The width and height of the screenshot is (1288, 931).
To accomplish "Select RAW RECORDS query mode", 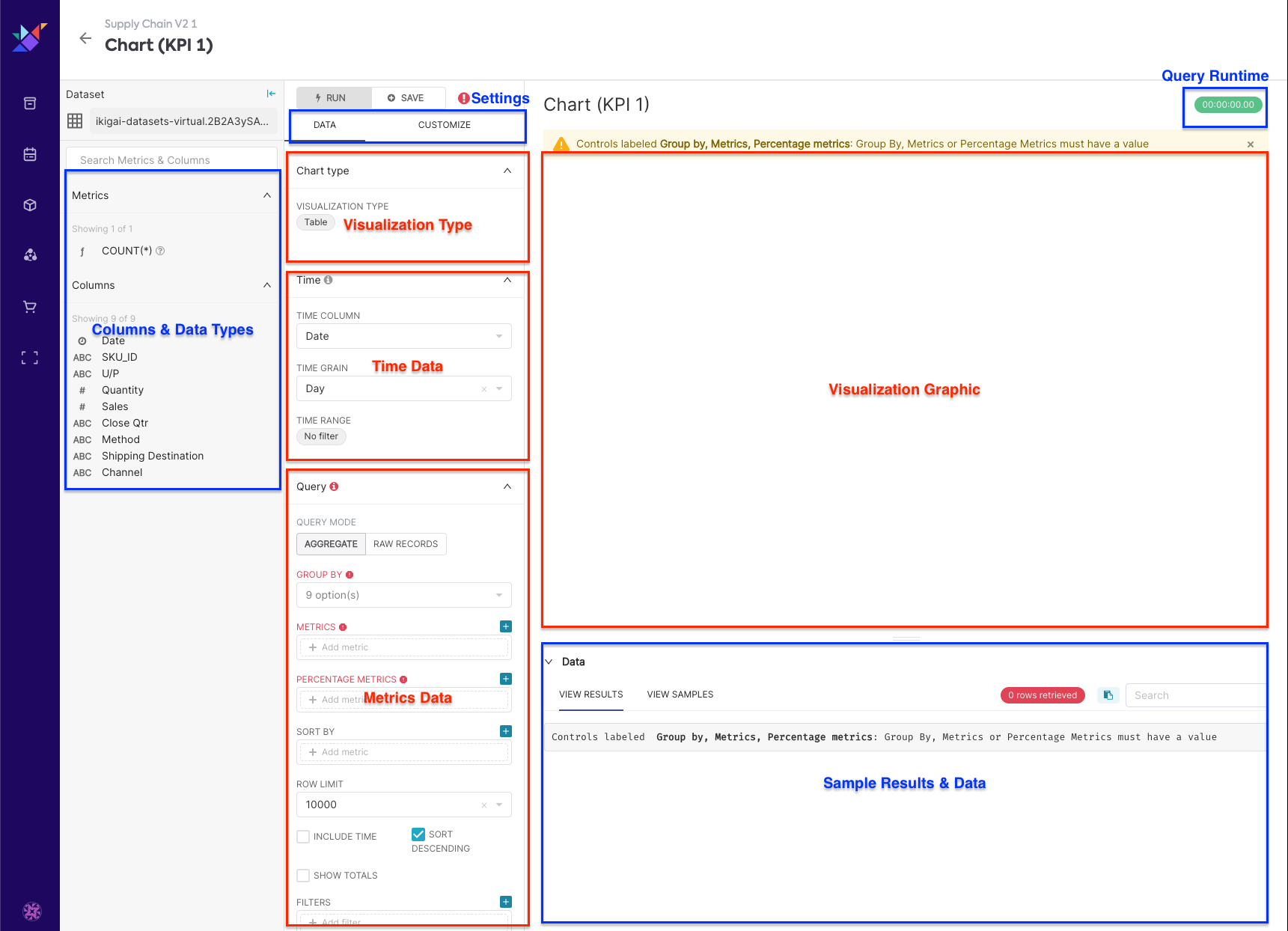I will [406, 544].
